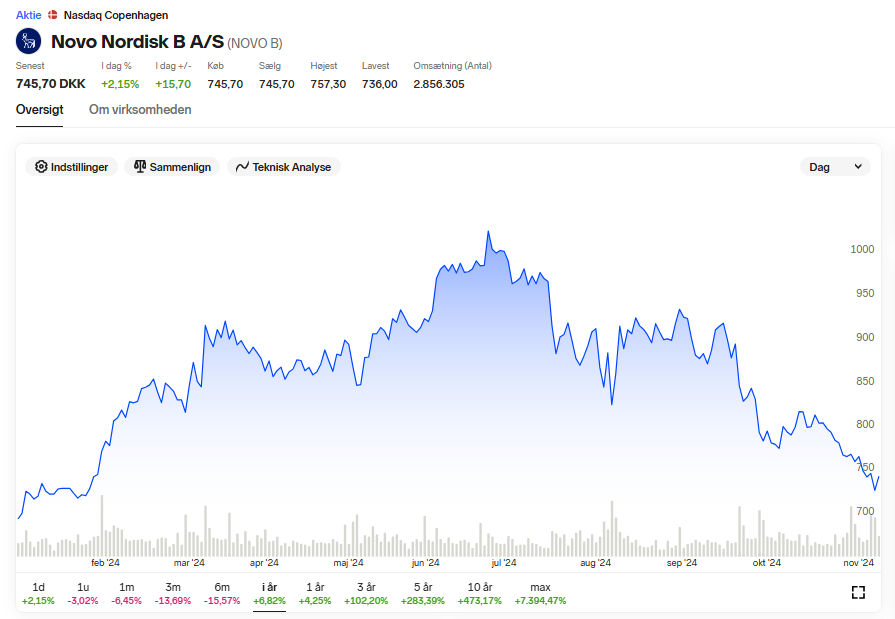Select the 1d time range
Image resolution: width=895 pixels, height=619 pixels.
[x=38, y=593]
